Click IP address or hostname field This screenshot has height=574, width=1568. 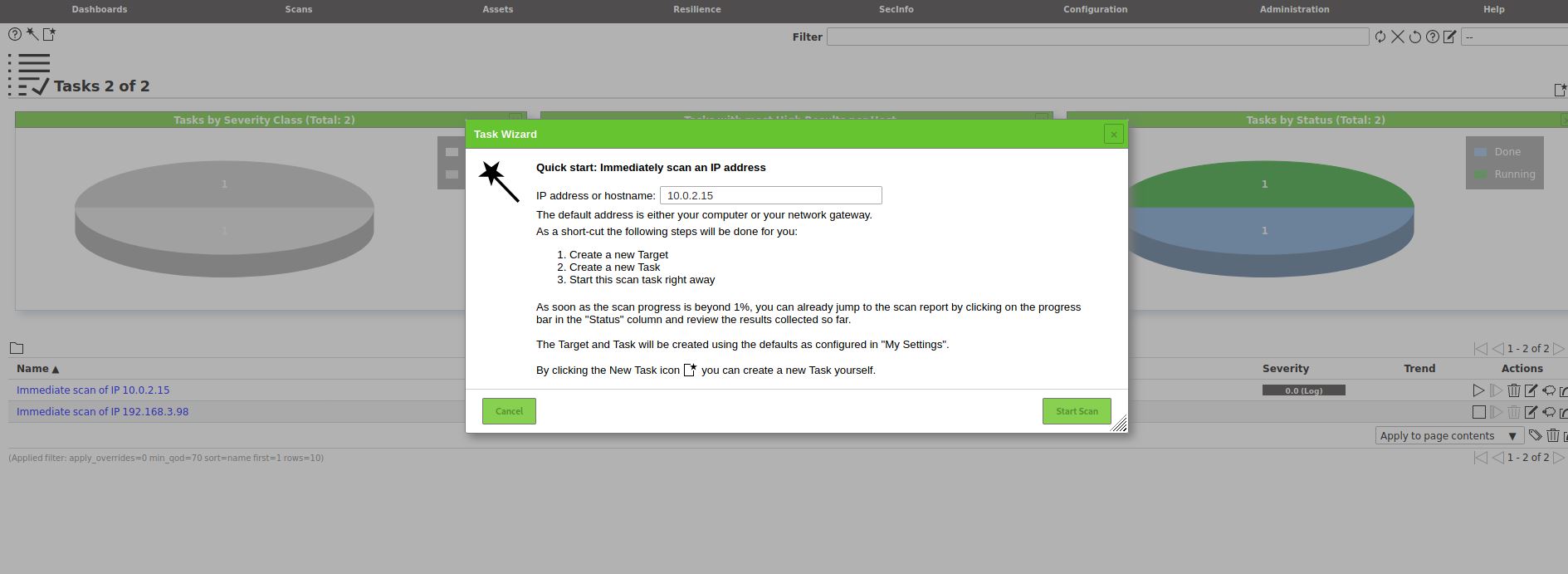771,195
